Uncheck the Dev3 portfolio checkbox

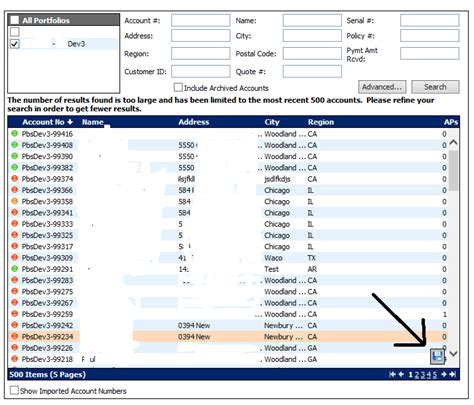pos(15,44)
